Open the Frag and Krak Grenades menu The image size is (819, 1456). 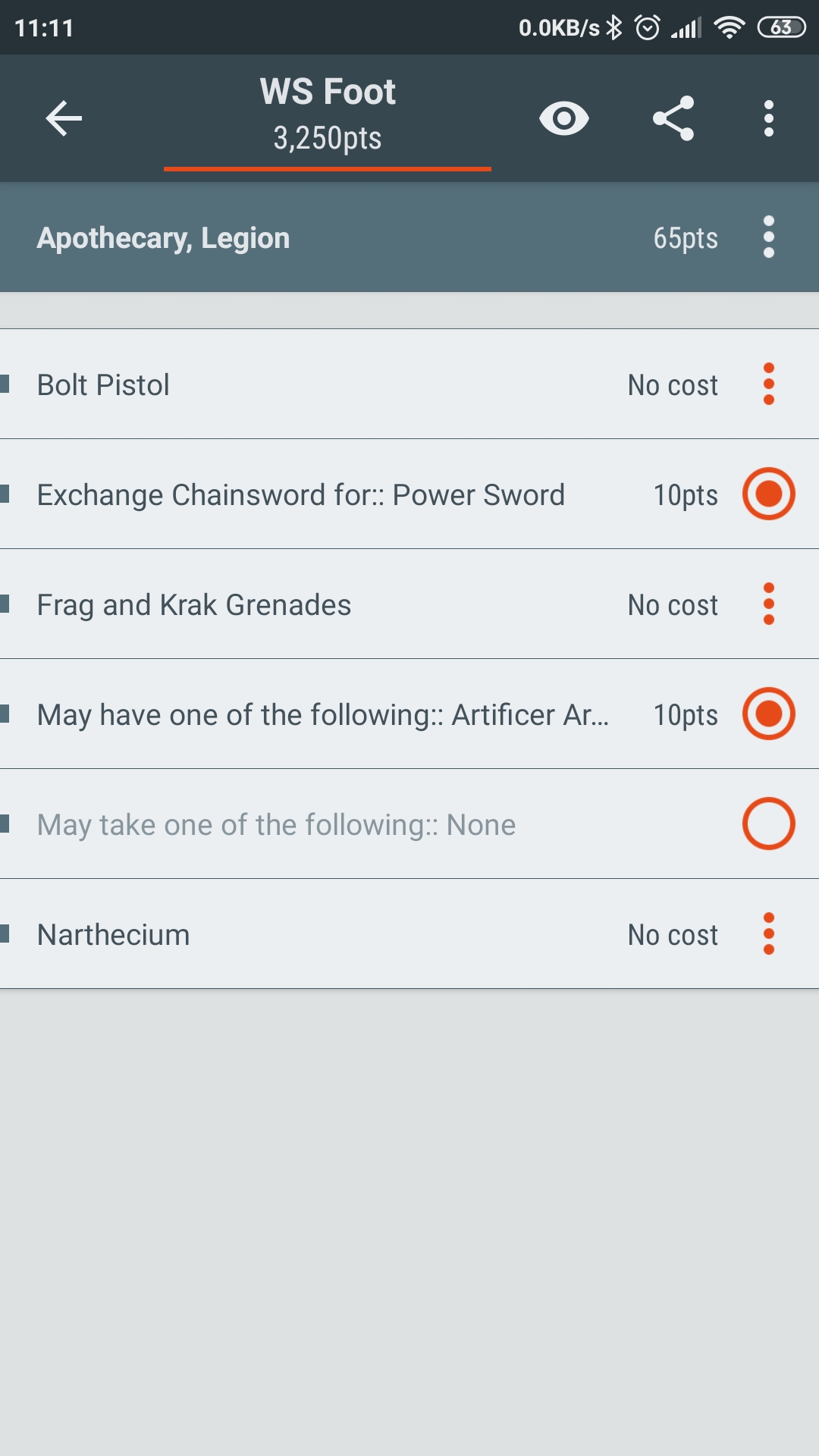[769, 604]
